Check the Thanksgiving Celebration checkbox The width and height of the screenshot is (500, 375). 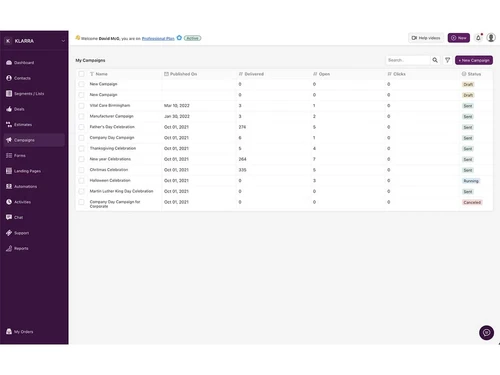(x=81, y=148)
